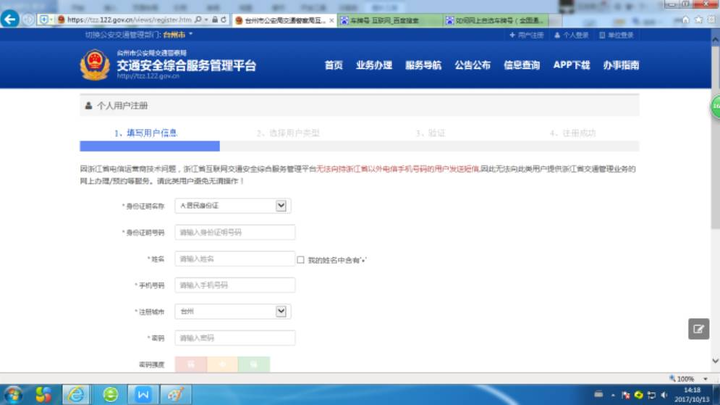Click the padlock security icon in the address bar
Viewport: 720px width, 405px height.
click(214, 20)
